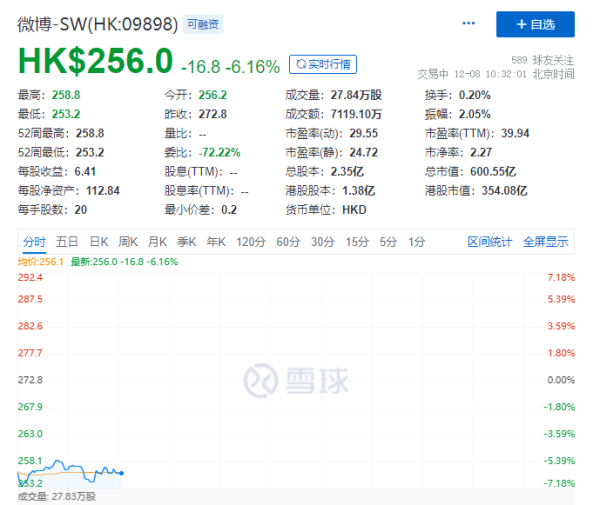Screen dimensions: 600x505
Task: Select the 1分 interval tab
Action: click(416, 242)
